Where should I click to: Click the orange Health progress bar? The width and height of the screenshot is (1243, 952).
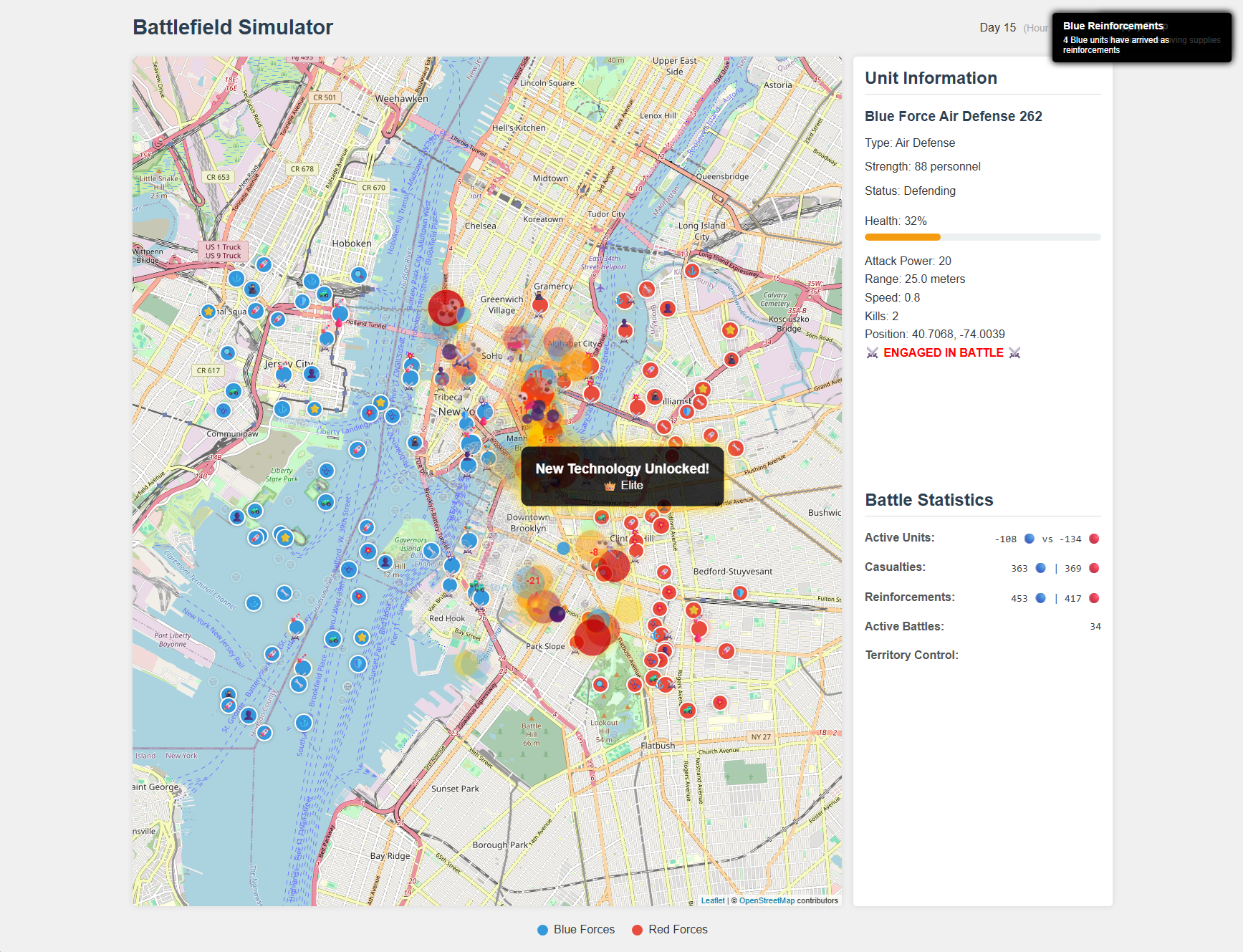[902, 237]
